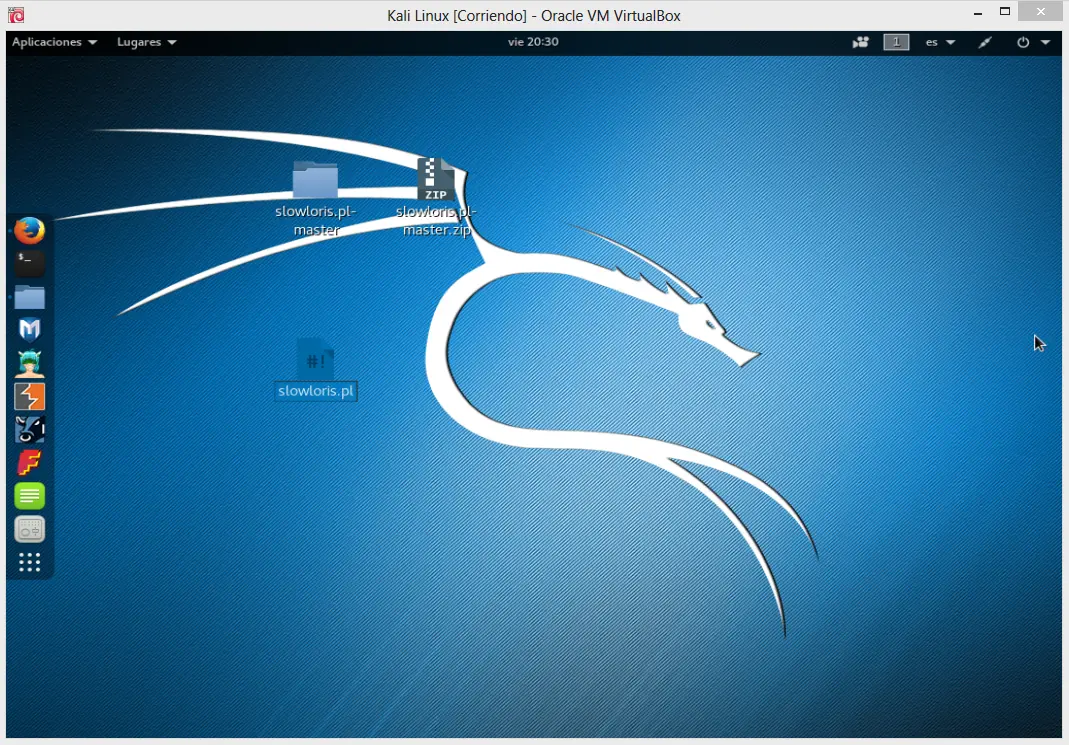The image size is (1069, 745).
Task: Minimize the VirtualBox window
Action: pyautogui.click(x=978, y=12)
